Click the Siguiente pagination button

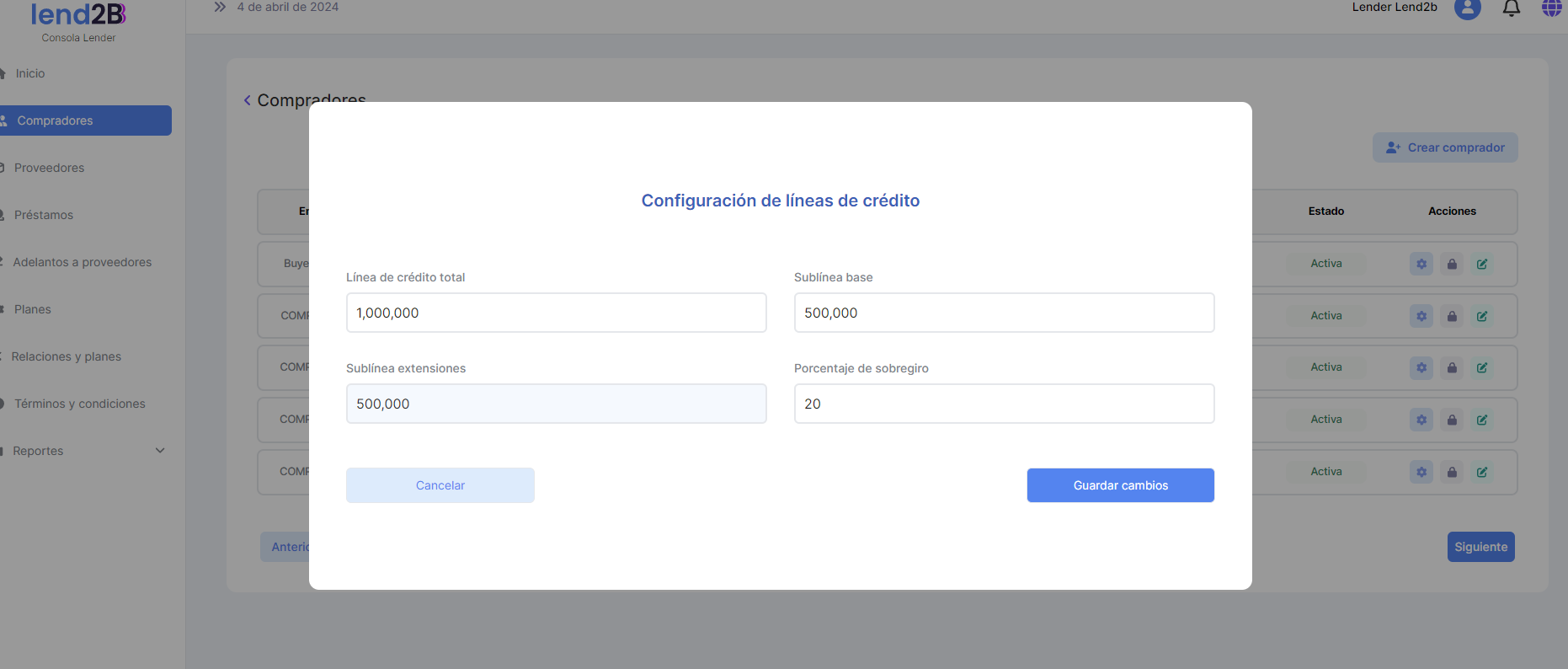(x=1480, y=547)
